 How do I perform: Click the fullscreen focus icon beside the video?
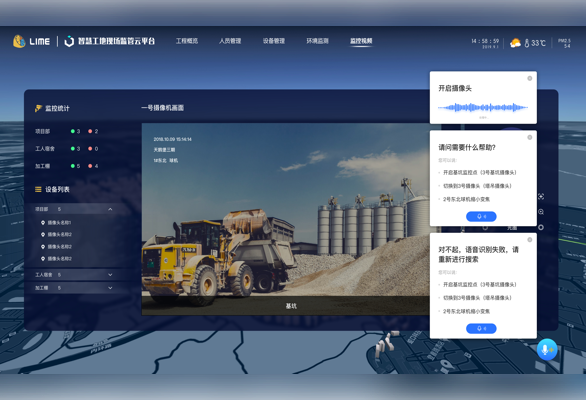coord(541,196)
